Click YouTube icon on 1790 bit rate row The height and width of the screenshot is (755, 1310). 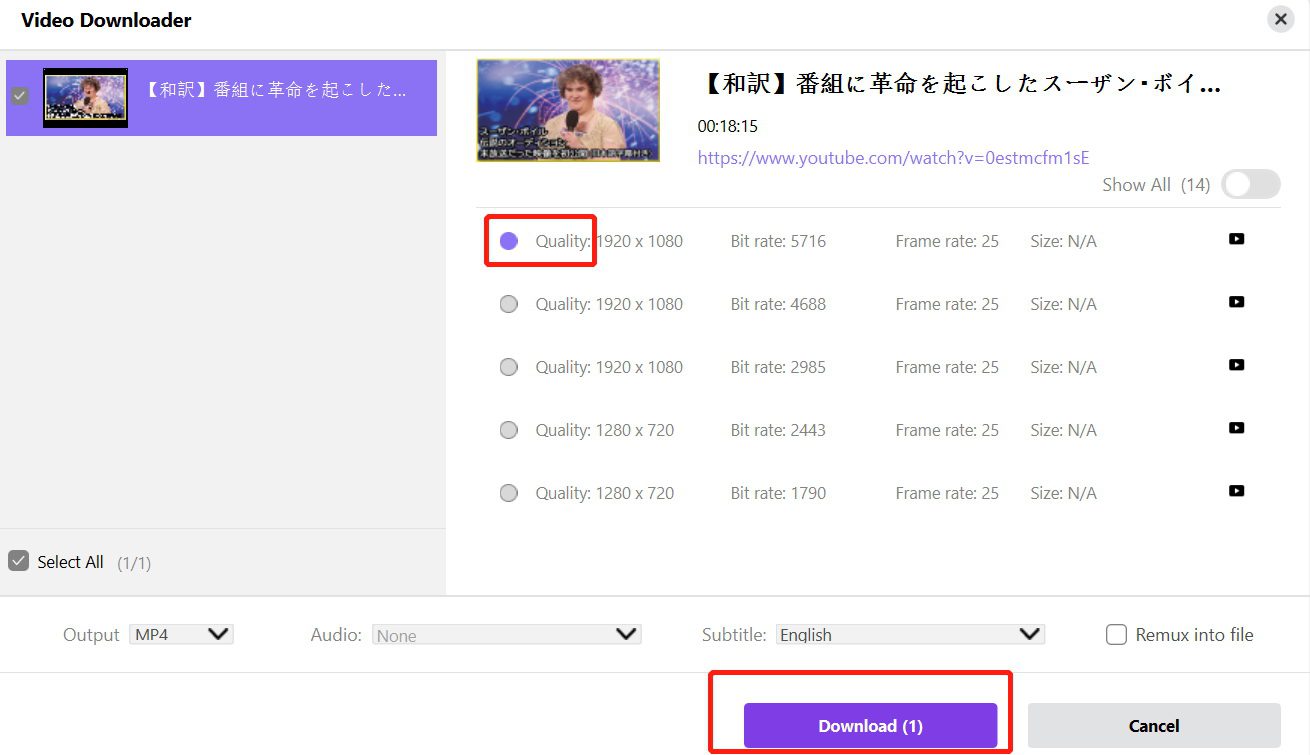pyautogui.click(x=1236, y=491)
